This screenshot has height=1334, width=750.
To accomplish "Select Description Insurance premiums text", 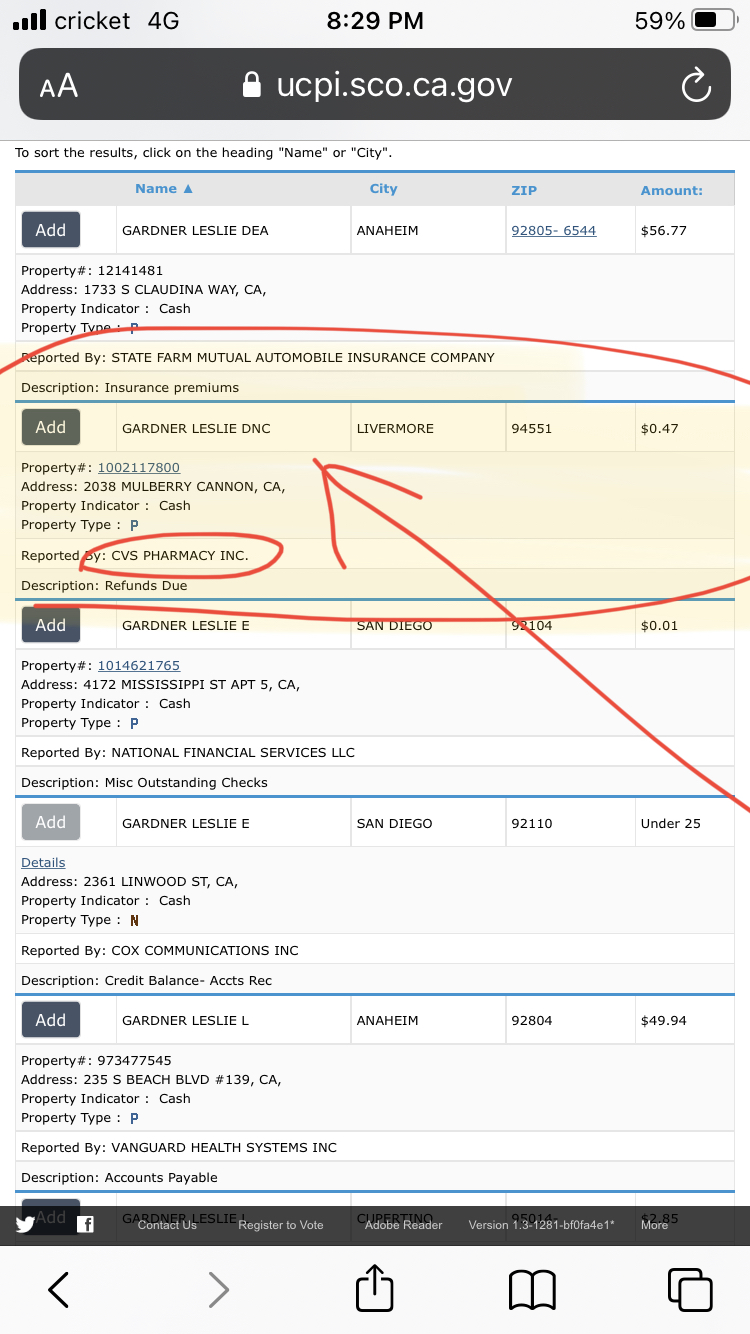I will pos(130,388).
